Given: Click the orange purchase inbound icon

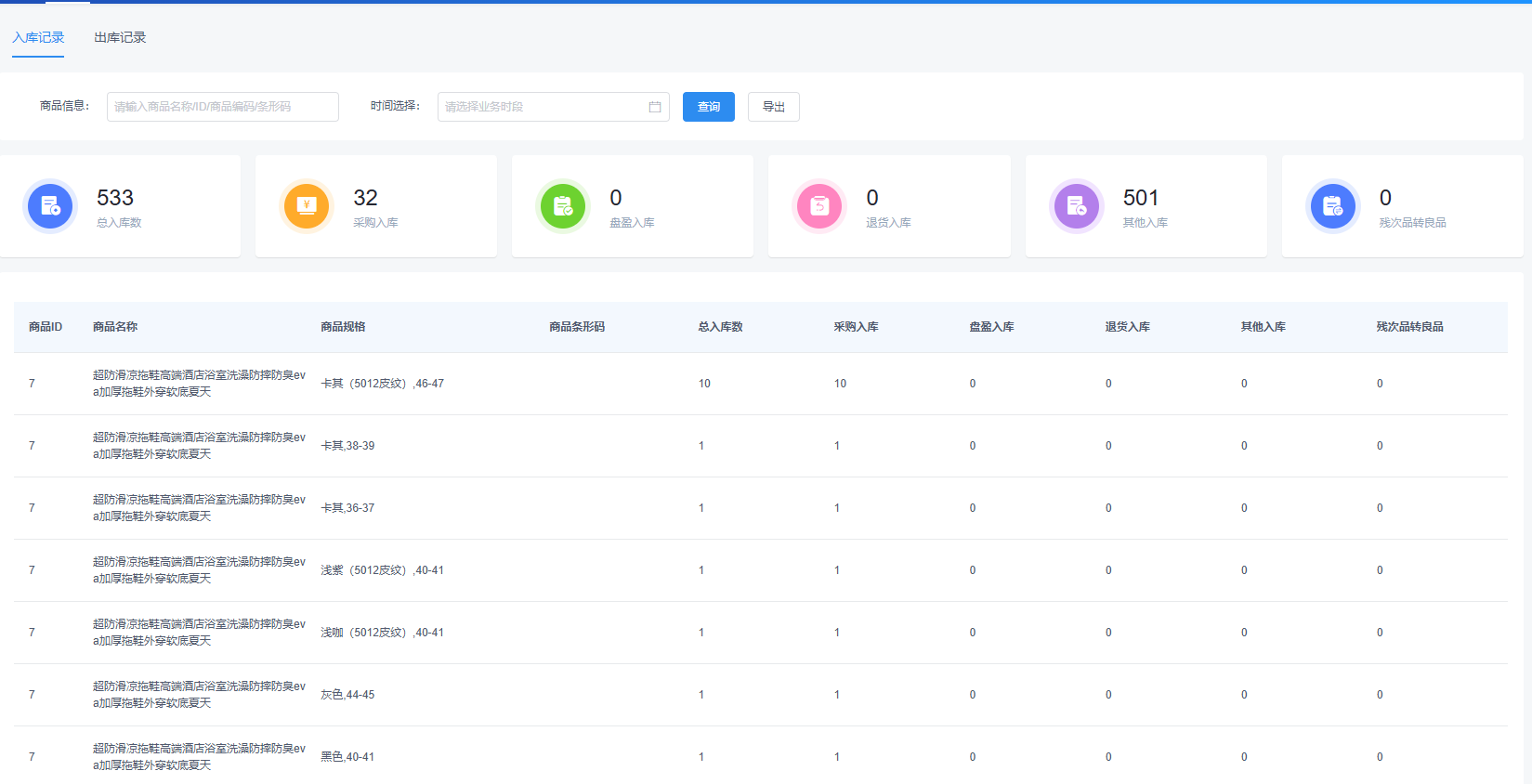Looking at the screenshot, I should pyautogui.click(x=307, y=206).
